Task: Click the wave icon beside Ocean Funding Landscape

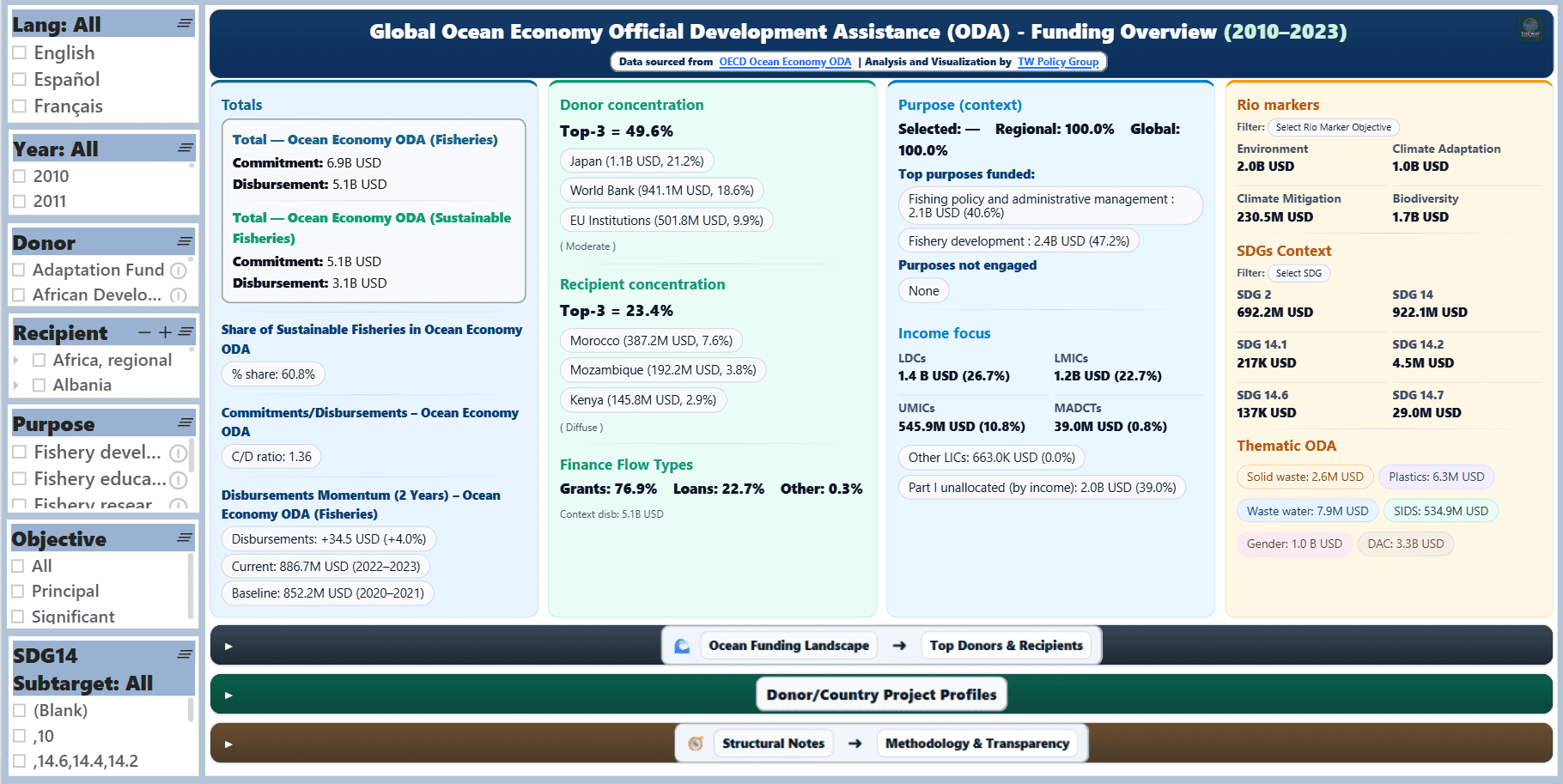Action: click(682, 646)
